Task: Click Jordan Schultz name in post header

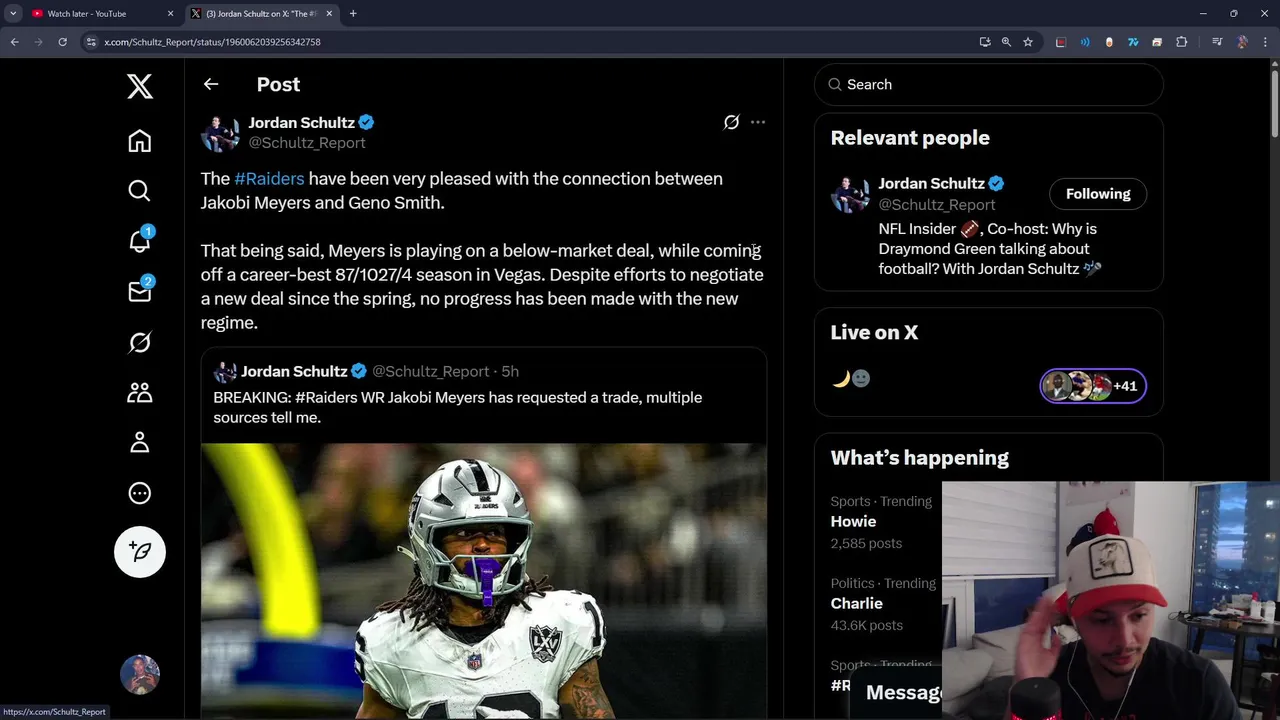Action: [x=301, y=122]
